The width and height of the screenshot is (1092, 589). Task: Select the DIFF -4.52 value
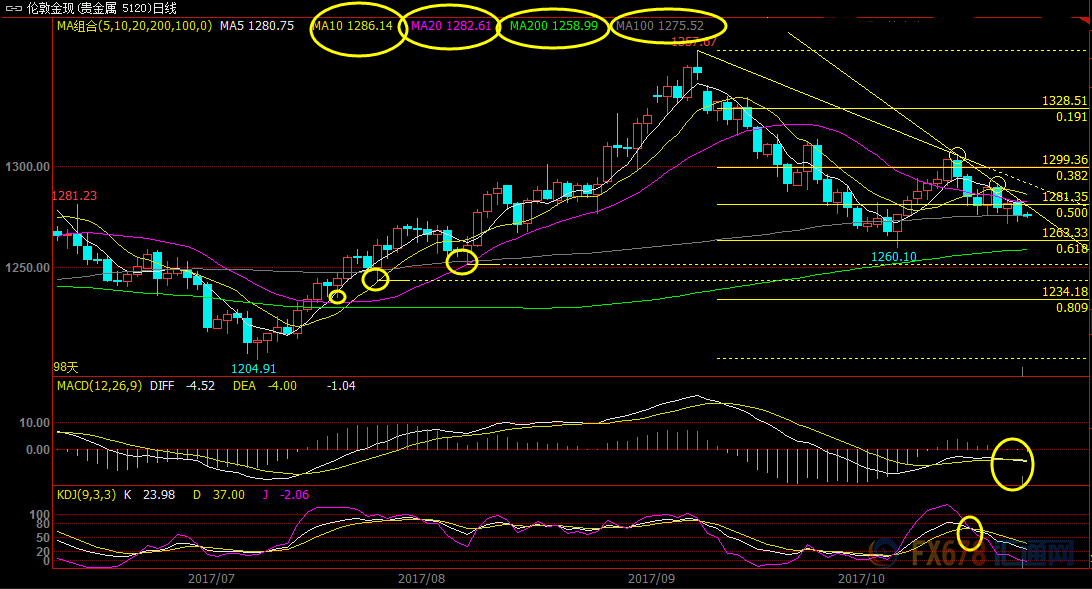coord(182,386)
